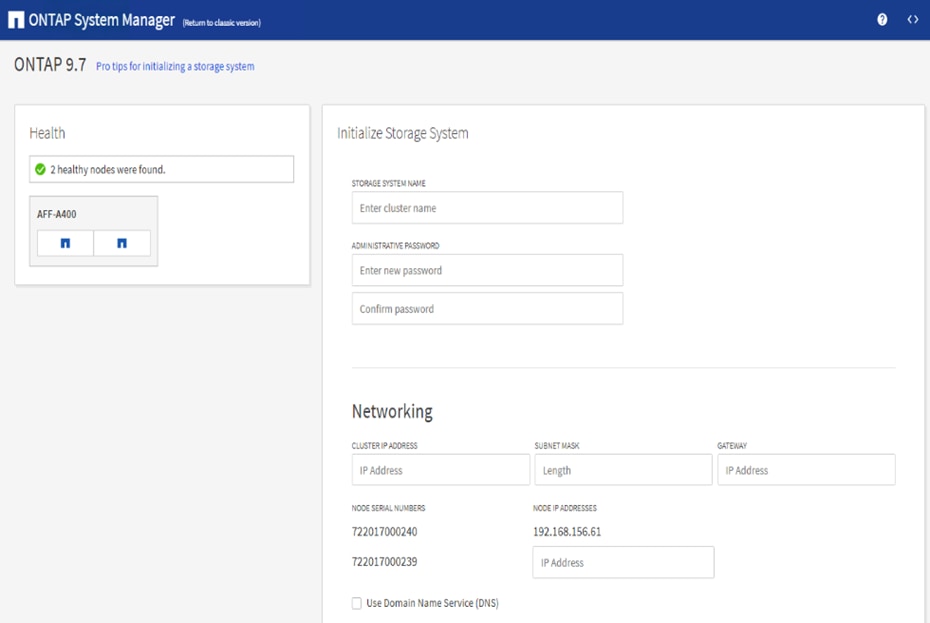Click the AFF-A400 model label
Screen dimensions: 930x623
pyautogui.click(x=56, y=214)
